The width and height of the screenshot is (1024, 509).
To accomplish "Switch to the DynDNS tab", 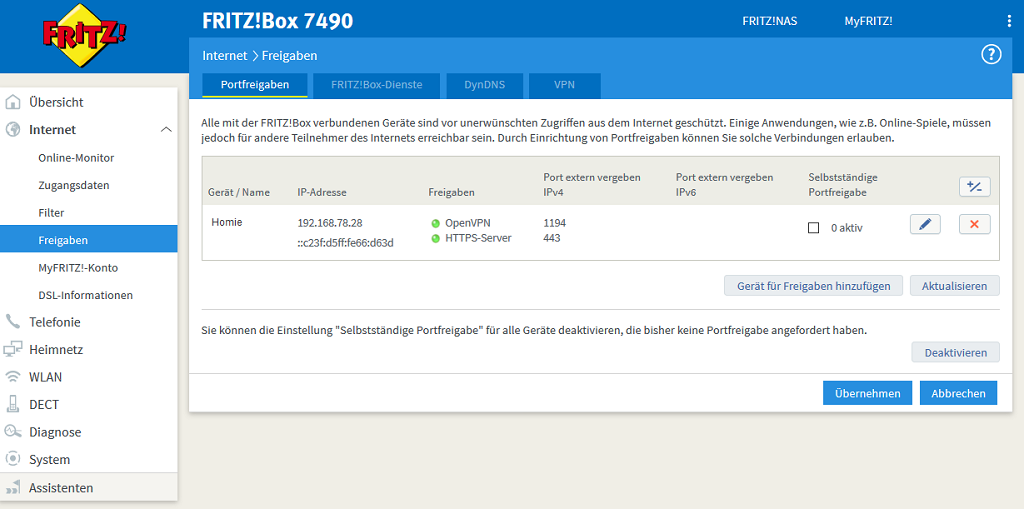I will (484, 85).
